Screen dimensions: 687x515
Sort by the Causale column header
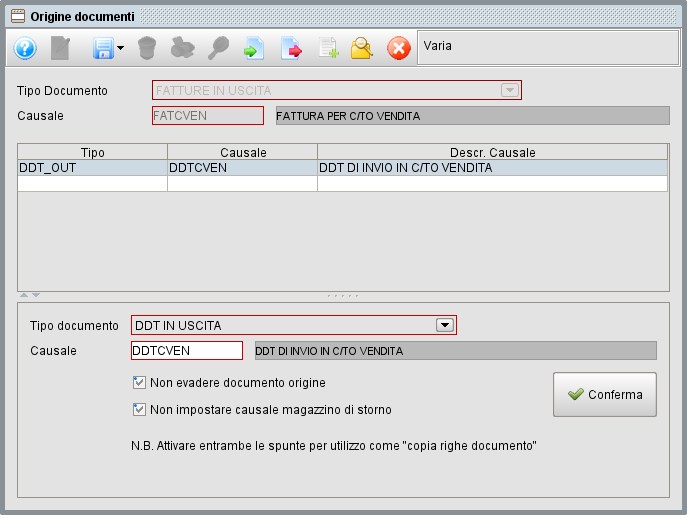[x=243, y=152]
